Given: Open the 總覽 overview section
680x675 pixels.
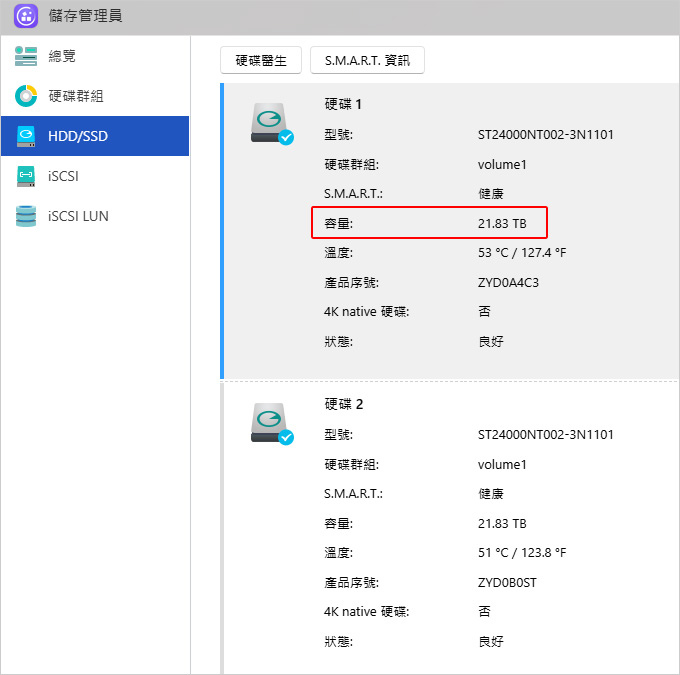Looking at the screenshot, I should (95, 56).
